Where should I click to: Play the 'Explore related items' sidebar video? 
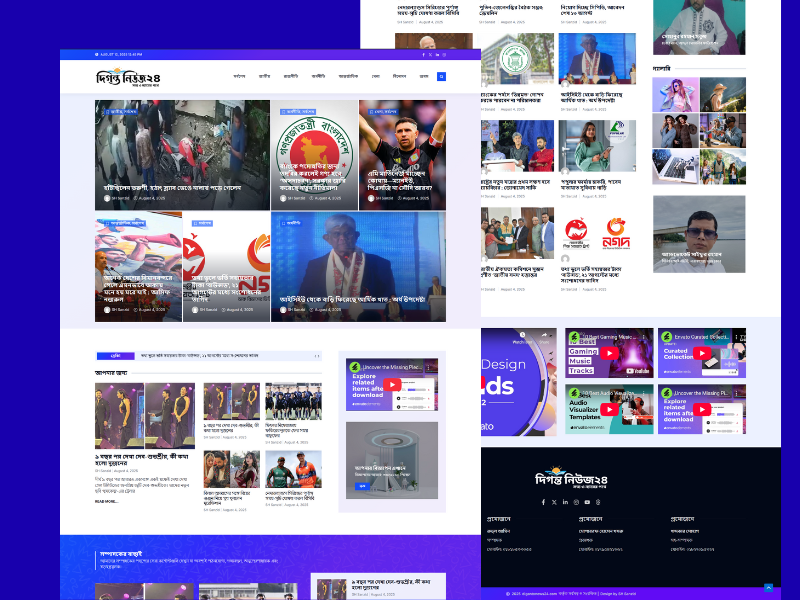click(x=392, y=384)
